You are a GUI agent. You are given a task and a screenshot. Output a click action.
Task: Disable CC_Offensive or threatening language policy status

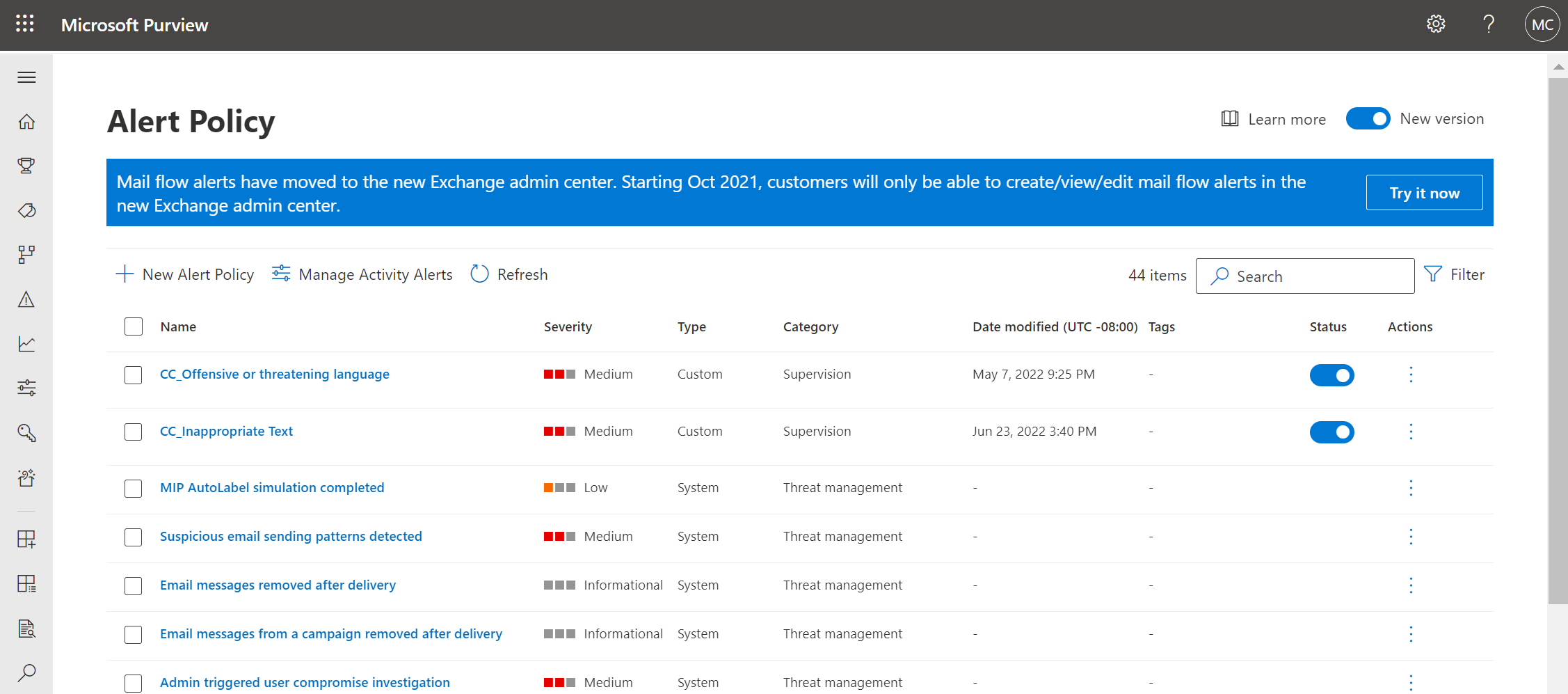coord(1331,375)
